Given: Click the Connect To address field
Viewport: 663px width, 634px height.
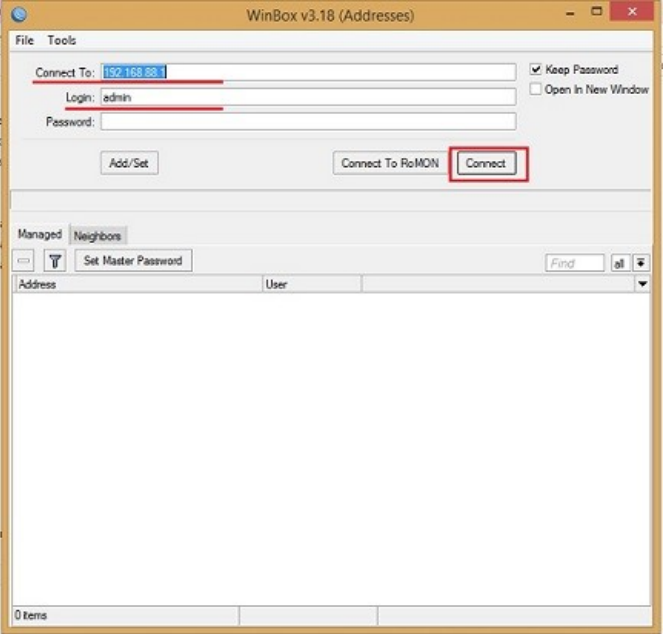Looking at the screenshot, I should coord(308,72).
